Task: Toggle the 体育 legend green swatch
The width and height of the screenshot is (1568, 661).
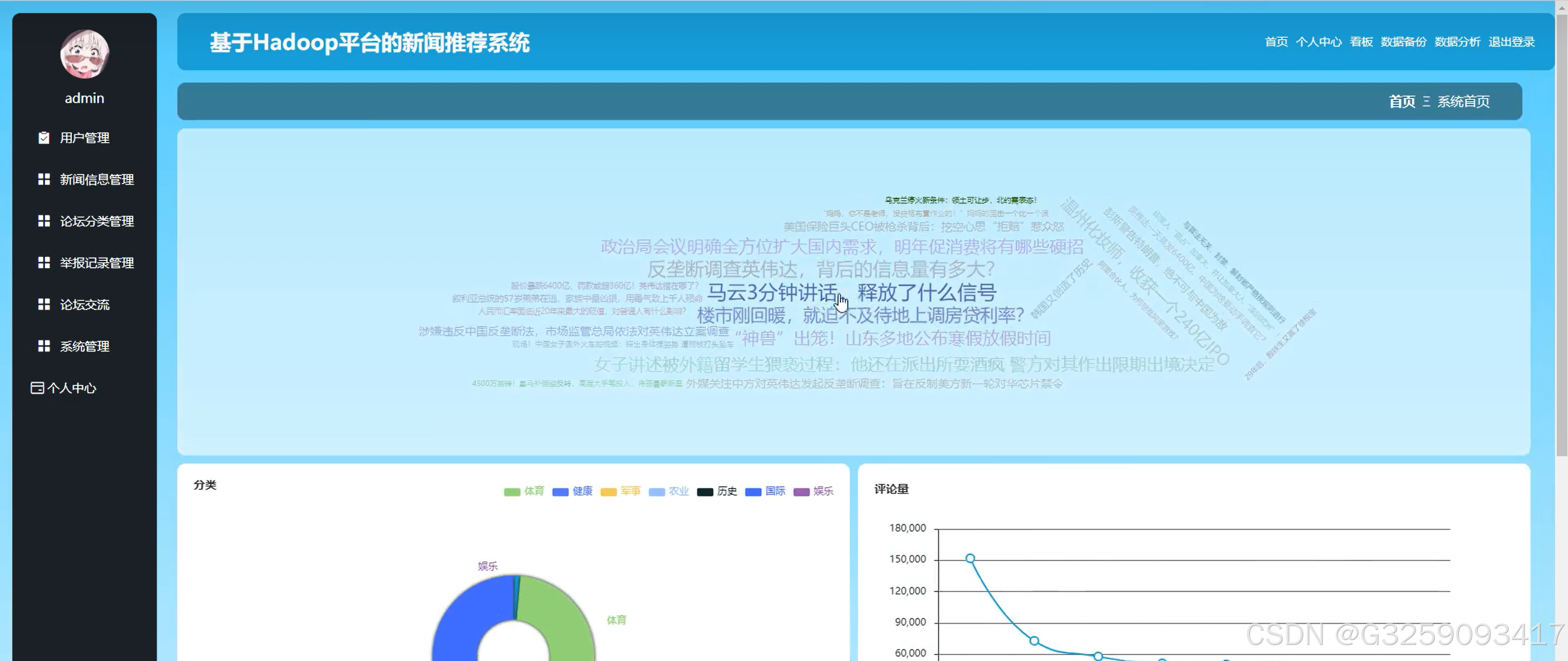Action: (512, 492)
